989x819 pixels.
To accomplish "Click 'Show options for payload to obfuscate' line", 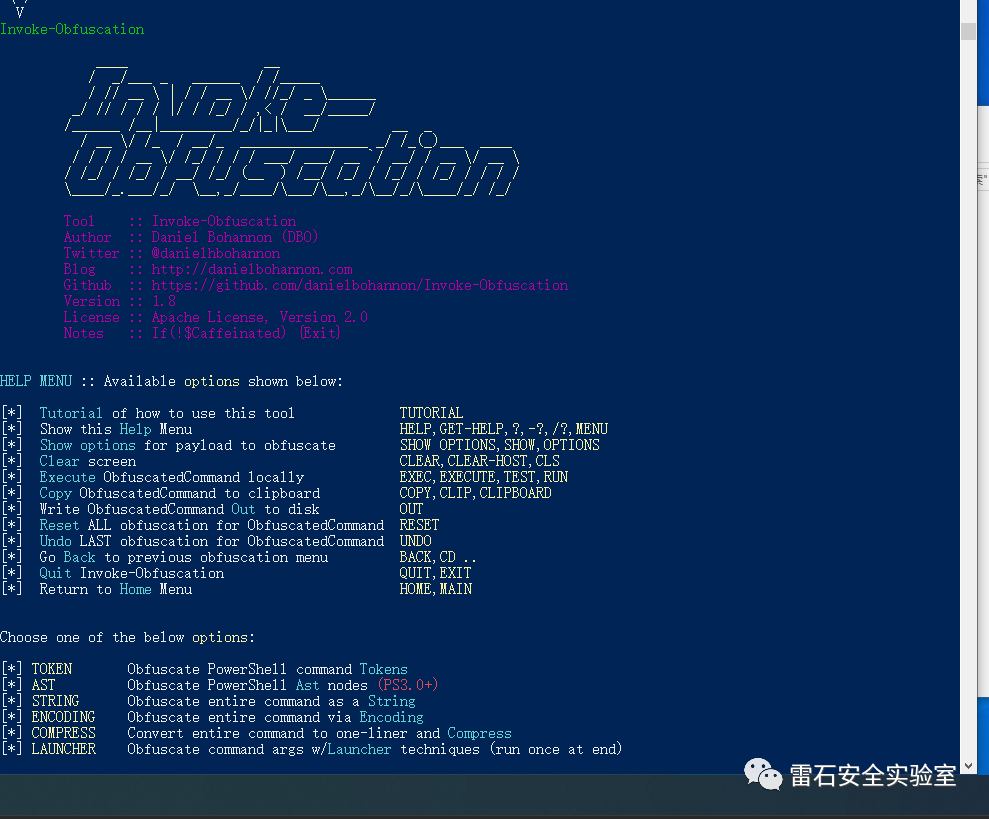I will pyautogui.click(x=187, y=445).
